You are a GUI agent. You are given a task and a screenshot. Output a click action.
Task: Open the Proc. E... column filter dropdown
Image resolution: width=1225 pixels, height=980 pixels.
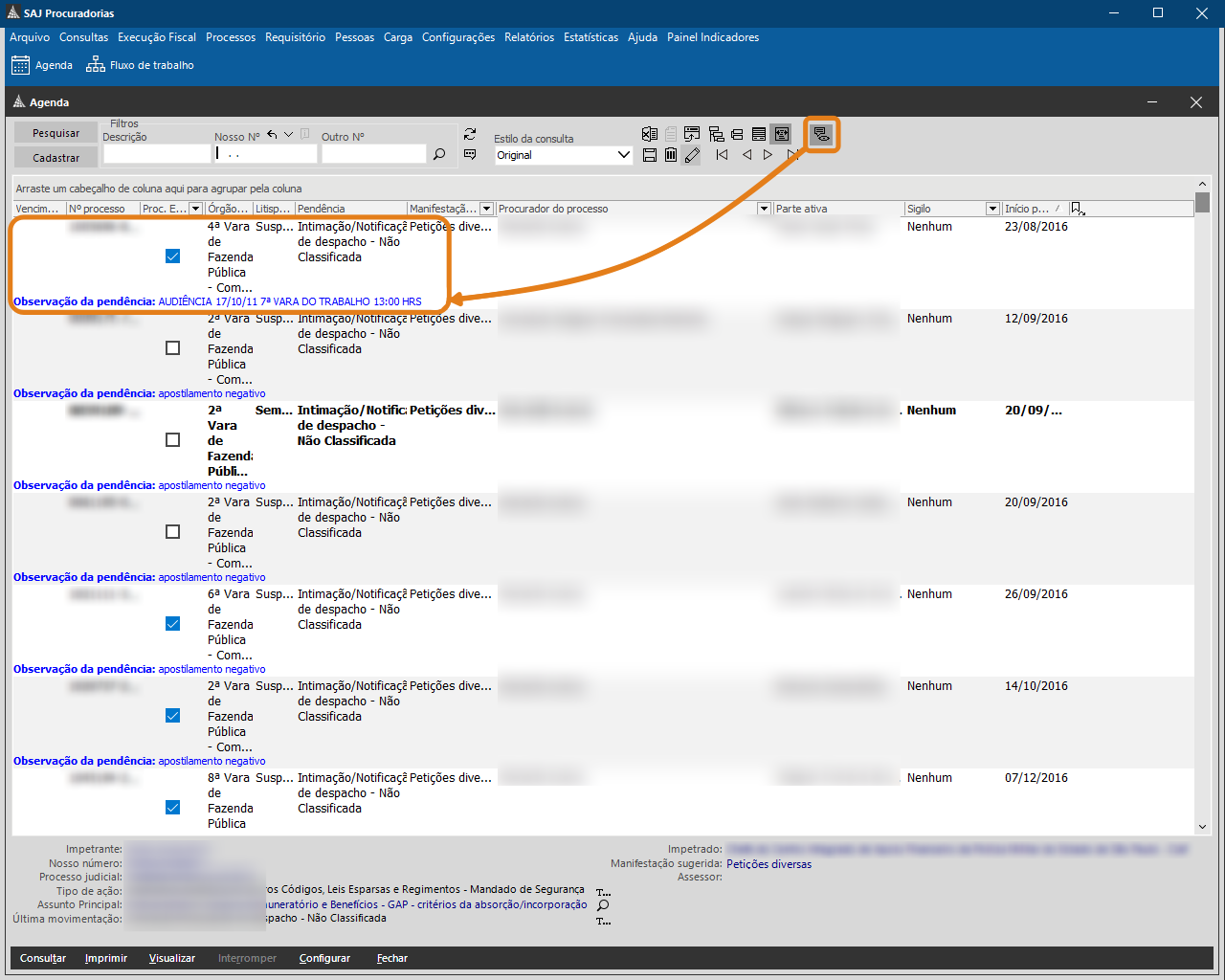pyautogui.click(x=196, y=209)
